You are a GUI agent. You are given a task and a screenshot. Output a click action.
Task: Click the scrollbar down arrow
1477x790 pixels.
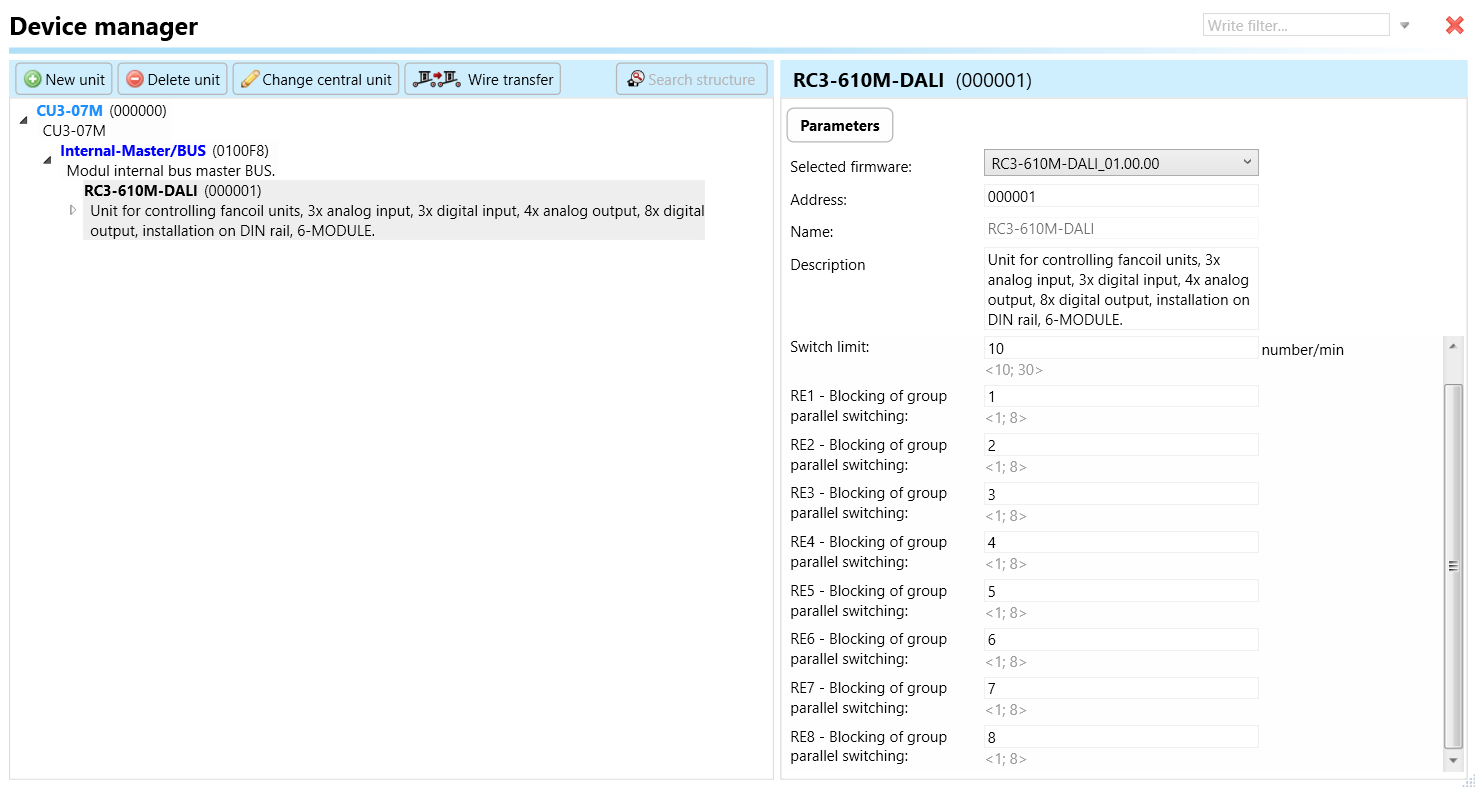pos(1453,762)
